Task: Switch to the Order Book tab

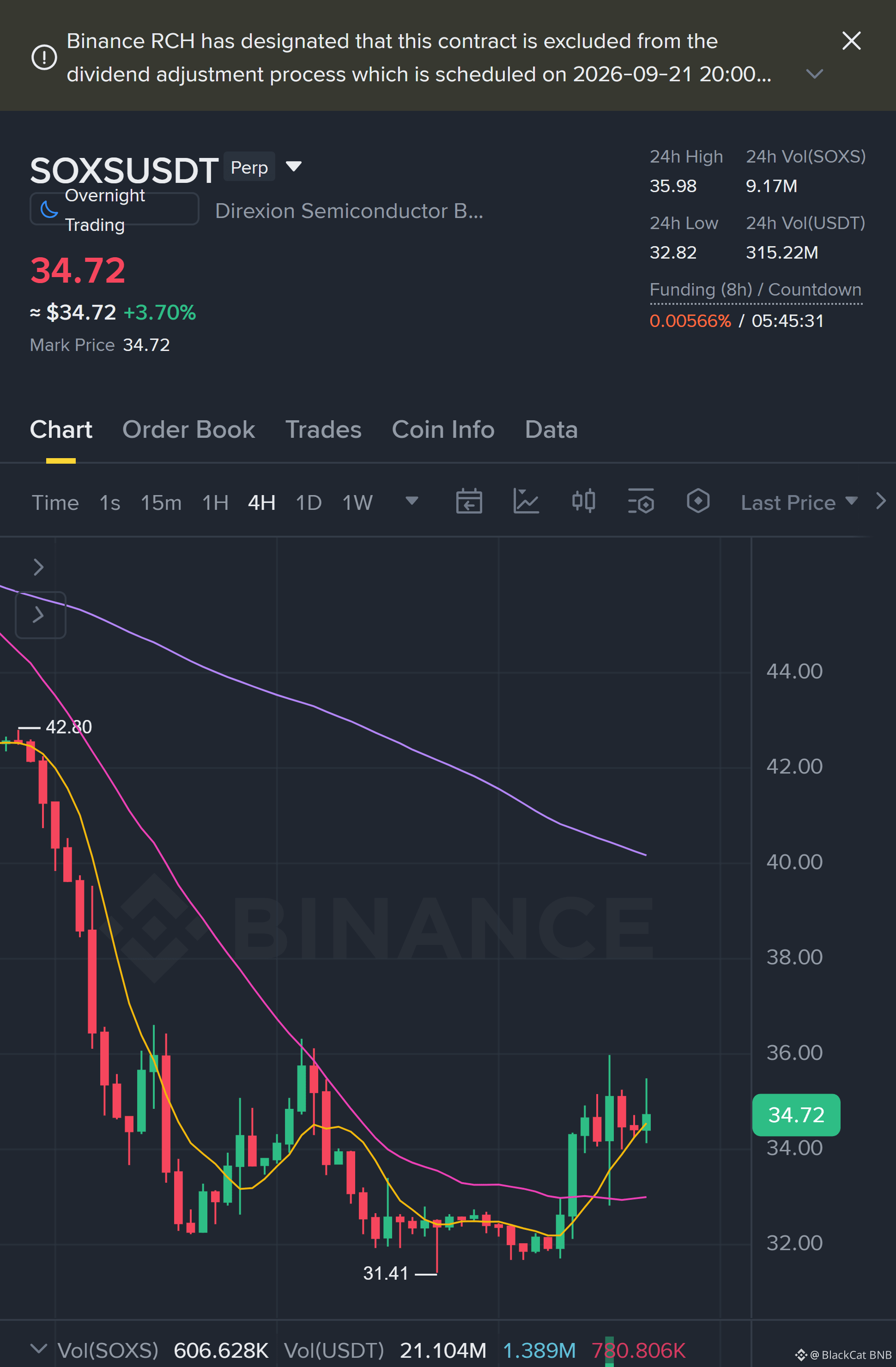Action: 188,429
